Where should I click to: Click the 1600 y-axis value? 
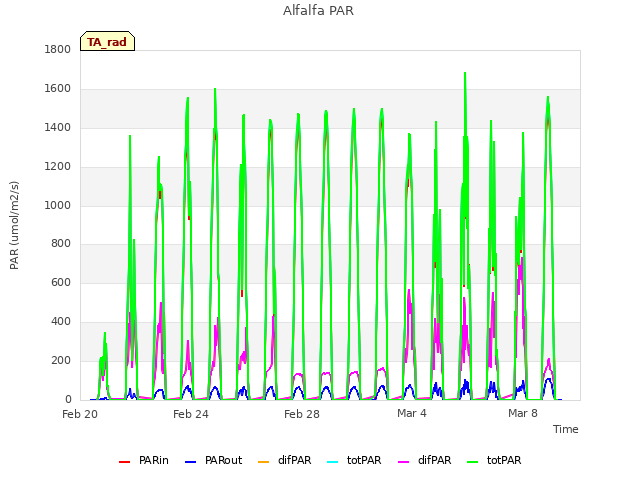[58, 89]
